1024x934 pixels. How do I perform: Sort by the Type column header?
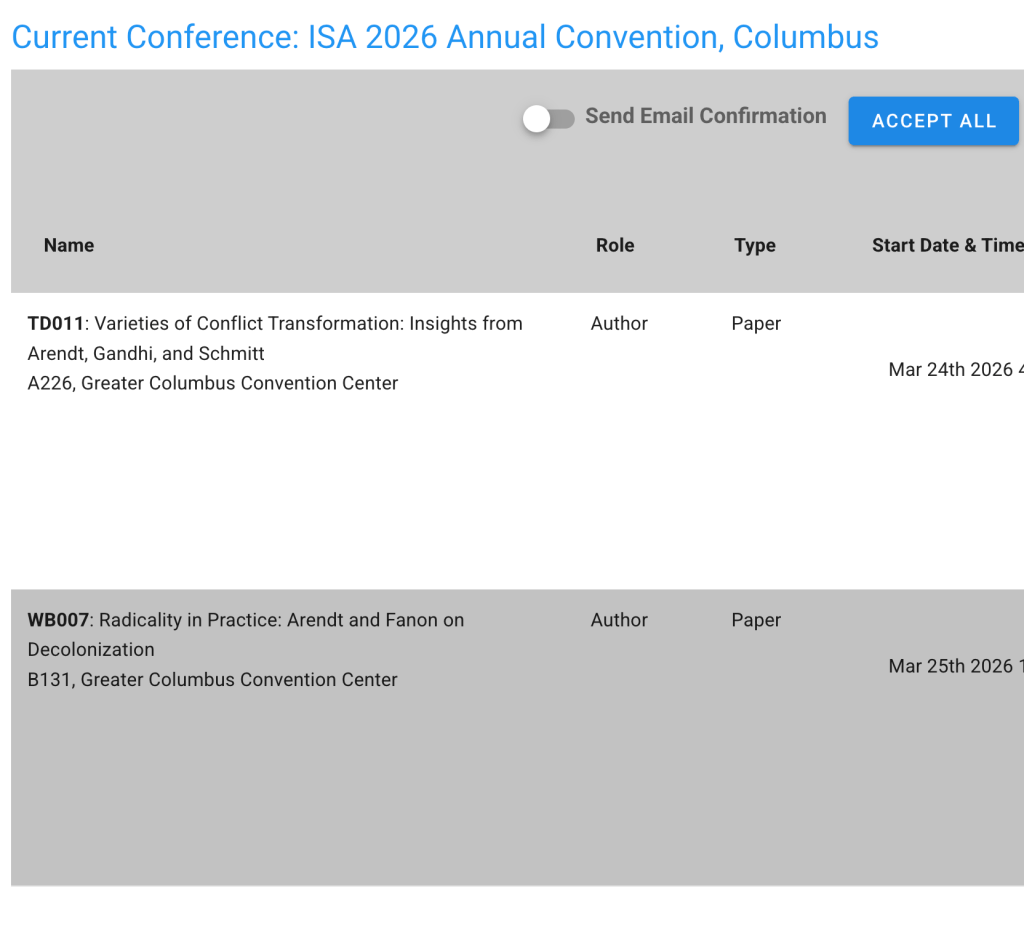pos(754,245)
